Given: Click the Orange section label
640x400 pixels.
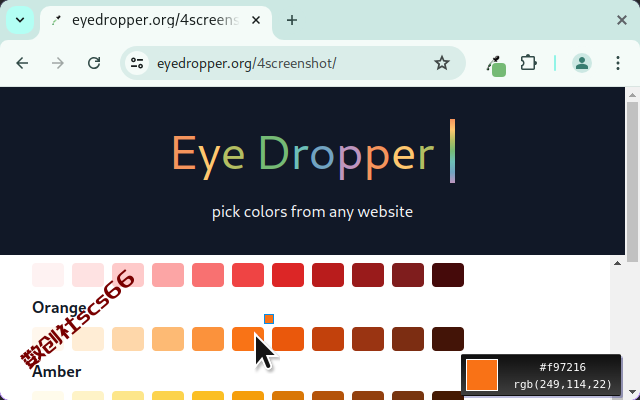Looking at the screenshot, I should point(59,307).
